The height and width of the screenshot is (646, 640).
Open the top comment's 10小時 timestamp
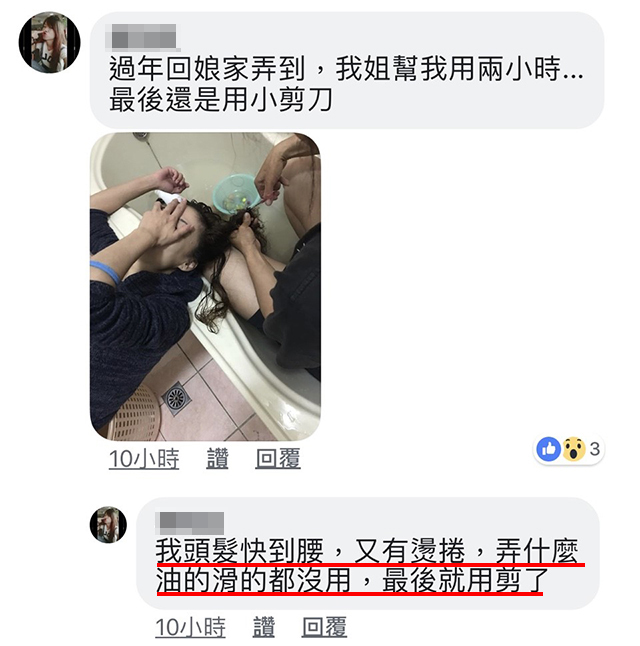pos(144,458)
